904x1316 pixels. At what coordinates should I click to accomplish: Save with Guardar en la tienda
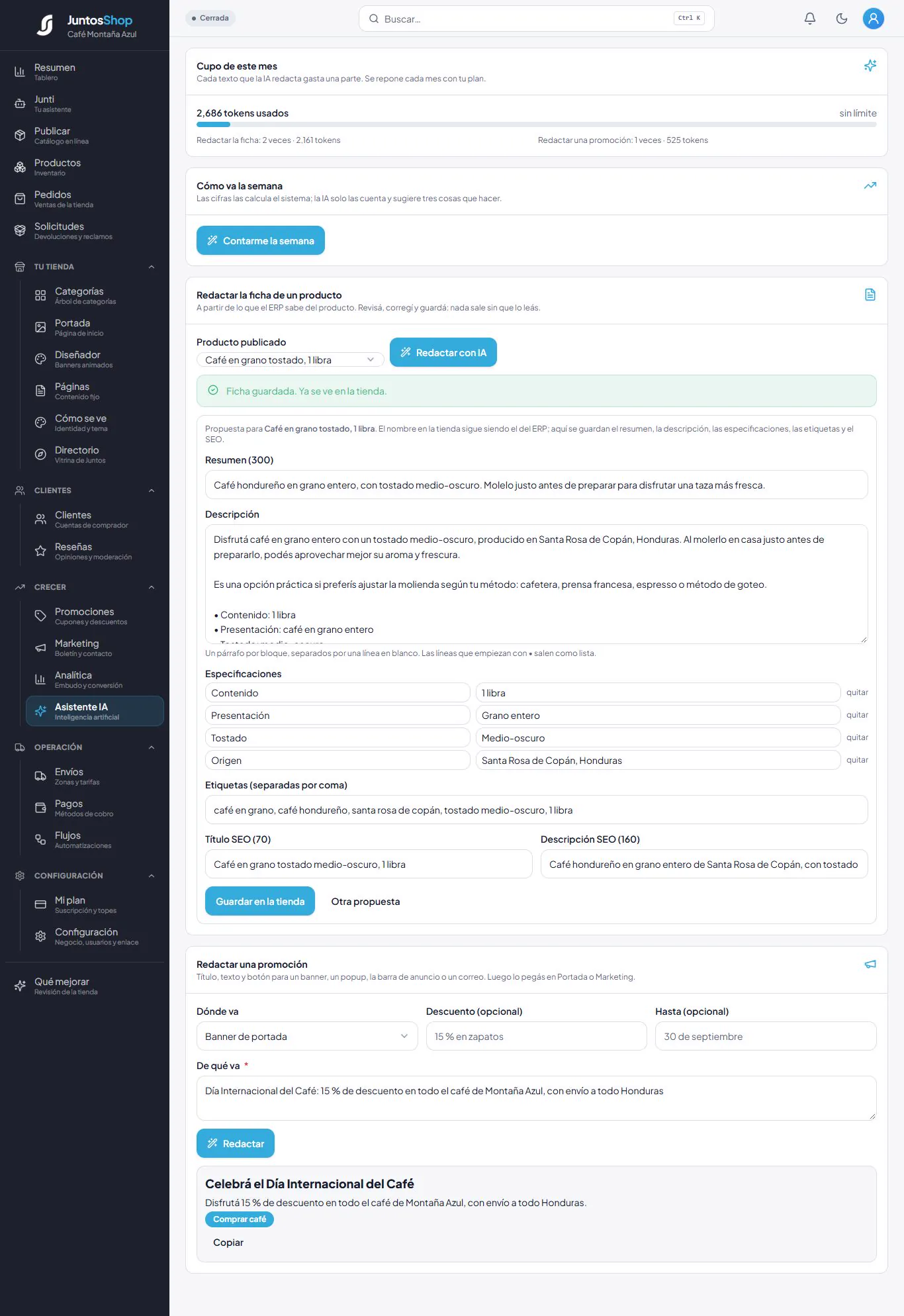click(260, 902)
